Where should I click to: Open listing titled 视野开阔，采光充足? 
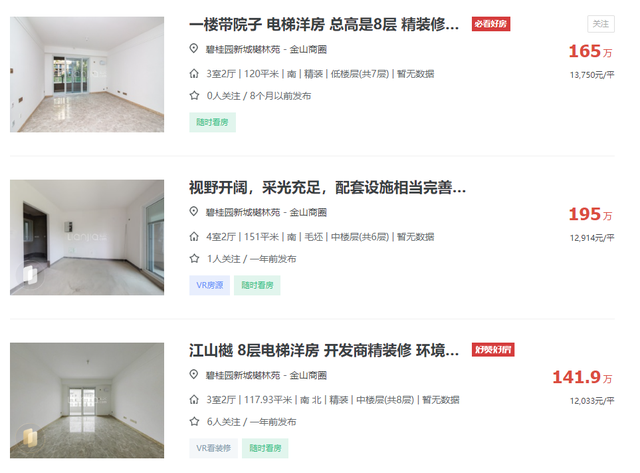pyautogui.click(x=327, y=188)
